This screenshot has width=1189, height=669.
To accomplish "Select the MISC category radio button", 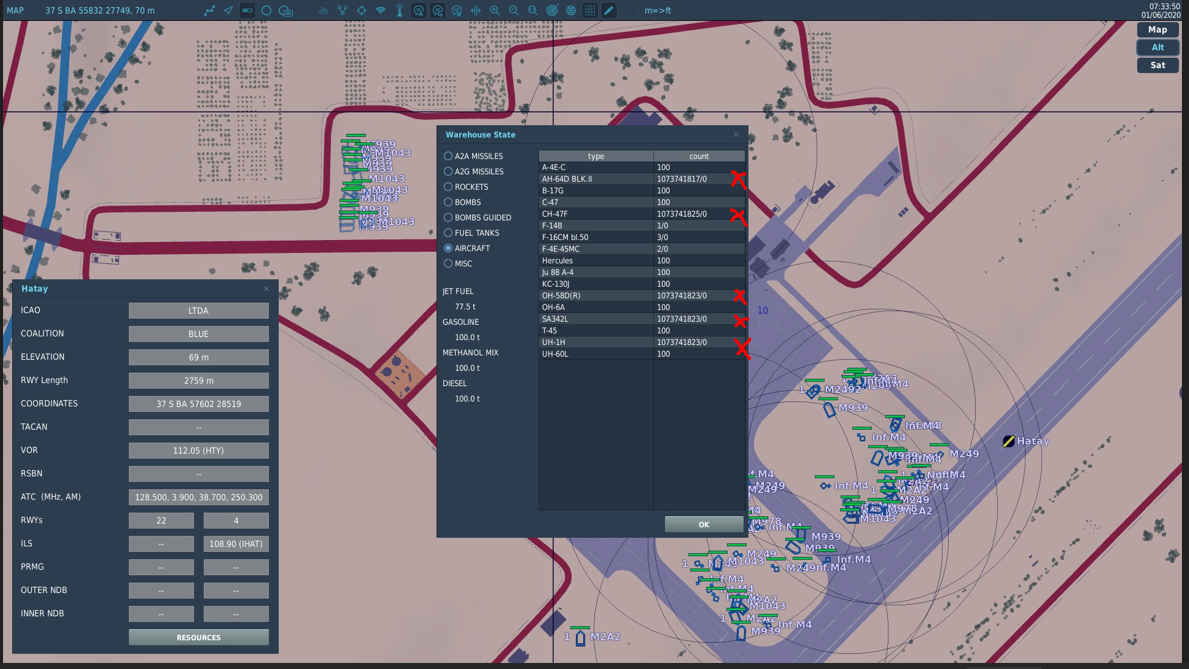I will [x=448, y=263].
